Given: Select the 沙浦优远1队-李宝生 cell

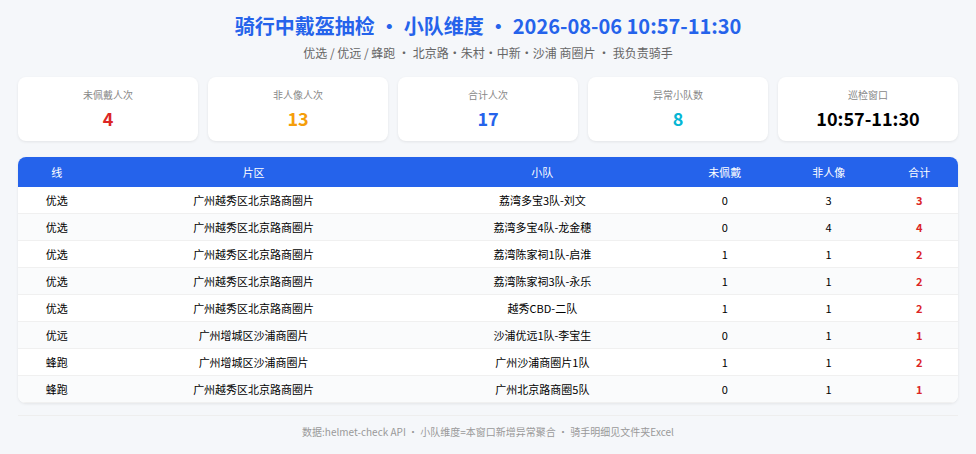Looking at the screenshot, I should 542,336.
